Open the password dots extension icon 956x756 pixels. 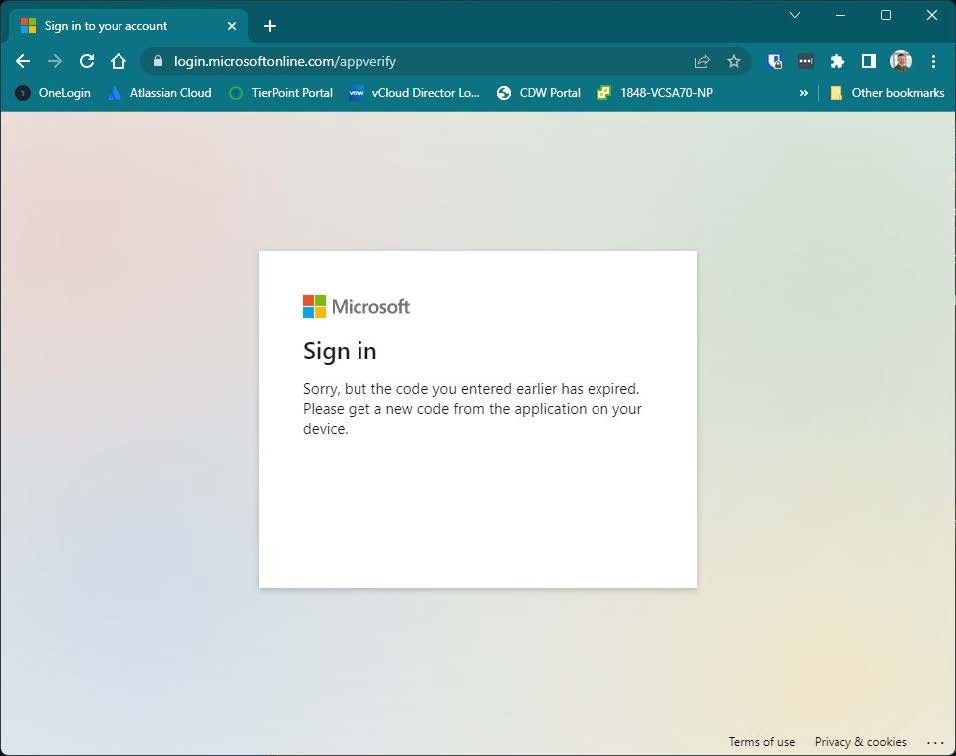coord(805,61)
